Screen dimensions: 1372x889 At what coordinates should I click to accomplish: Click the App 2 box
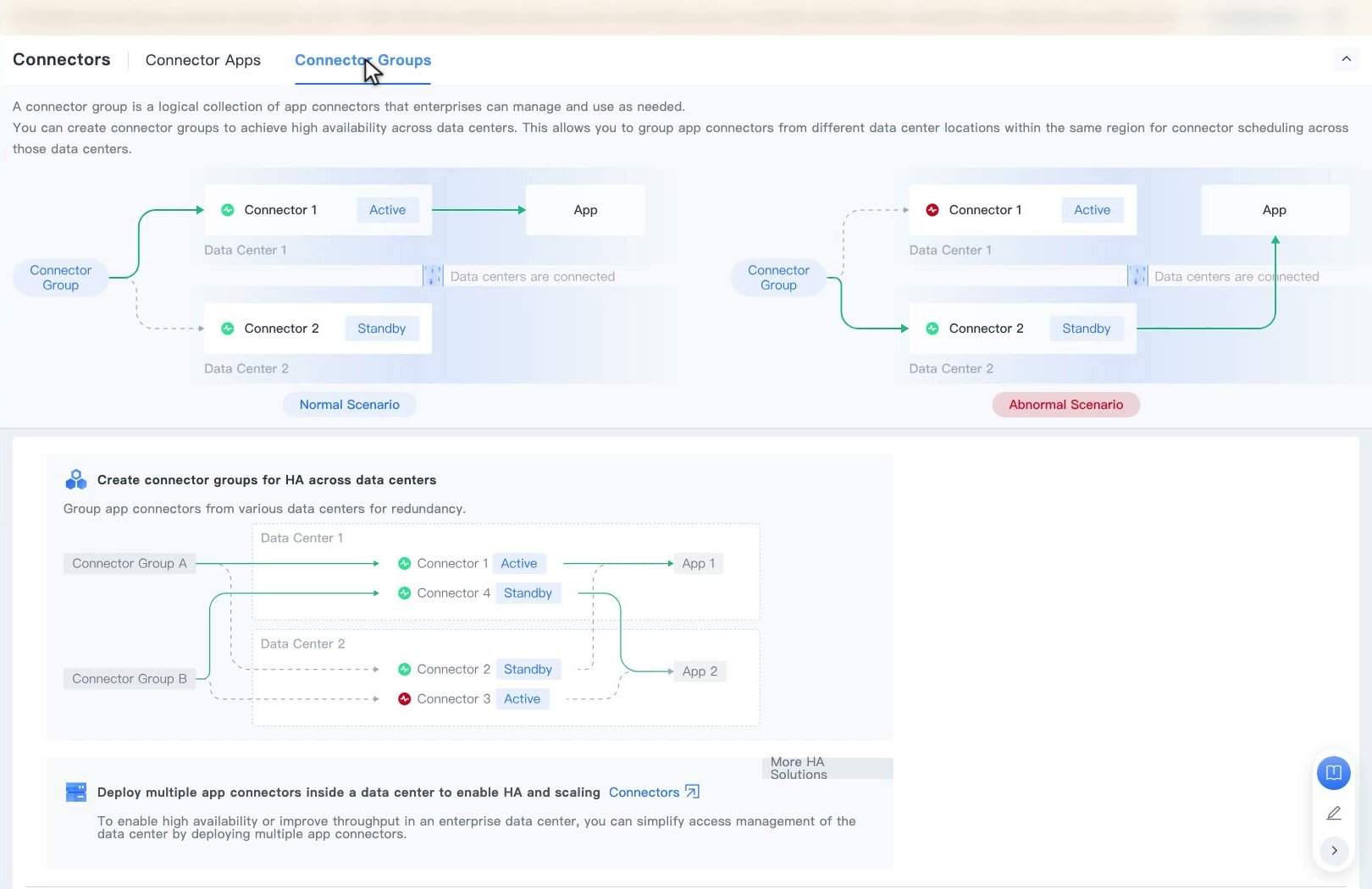(x=700, y=671)
